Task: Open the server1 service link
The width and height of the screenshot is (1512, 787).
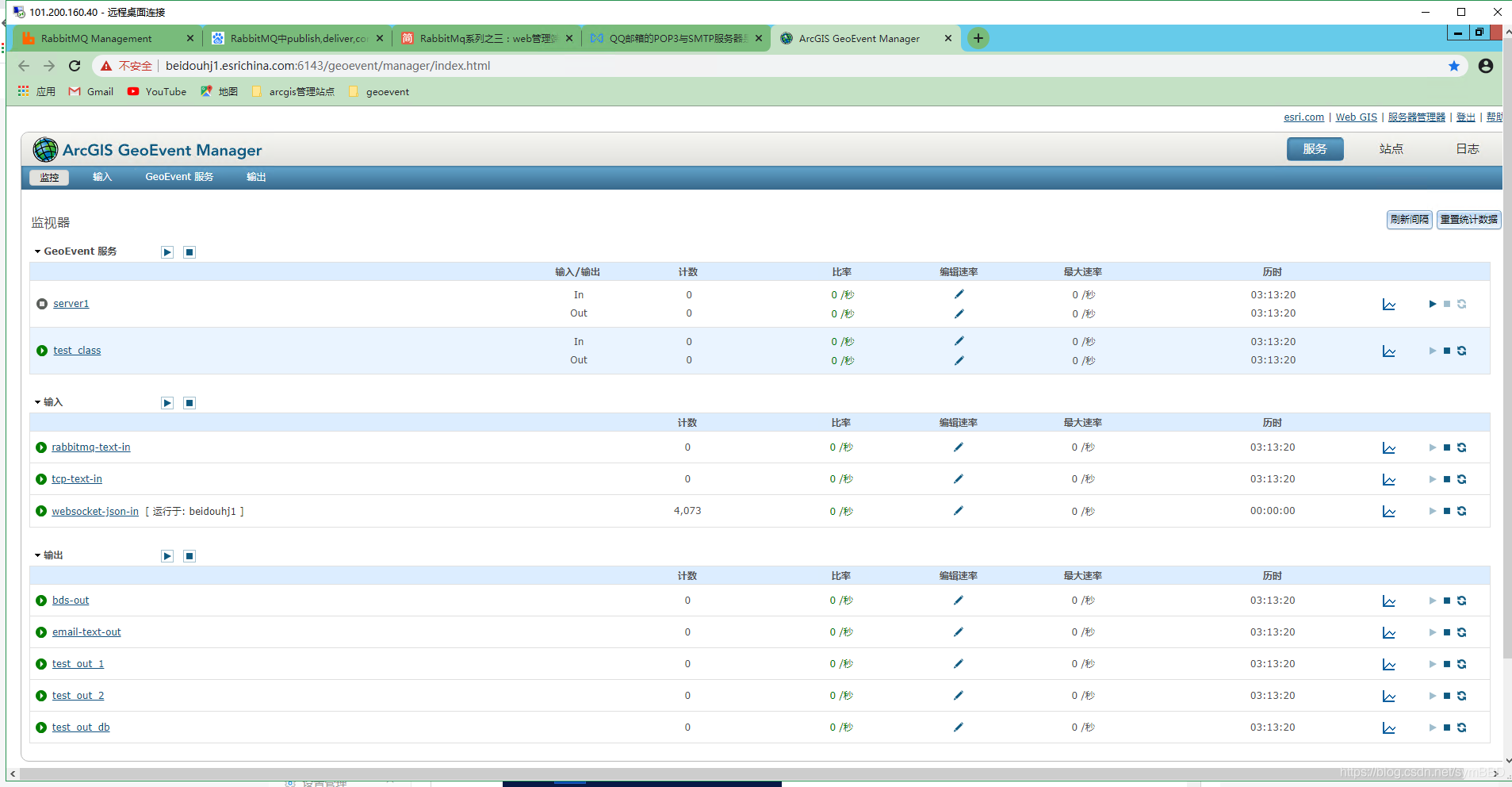Action: pyautogui.click(x=71, y=304)
